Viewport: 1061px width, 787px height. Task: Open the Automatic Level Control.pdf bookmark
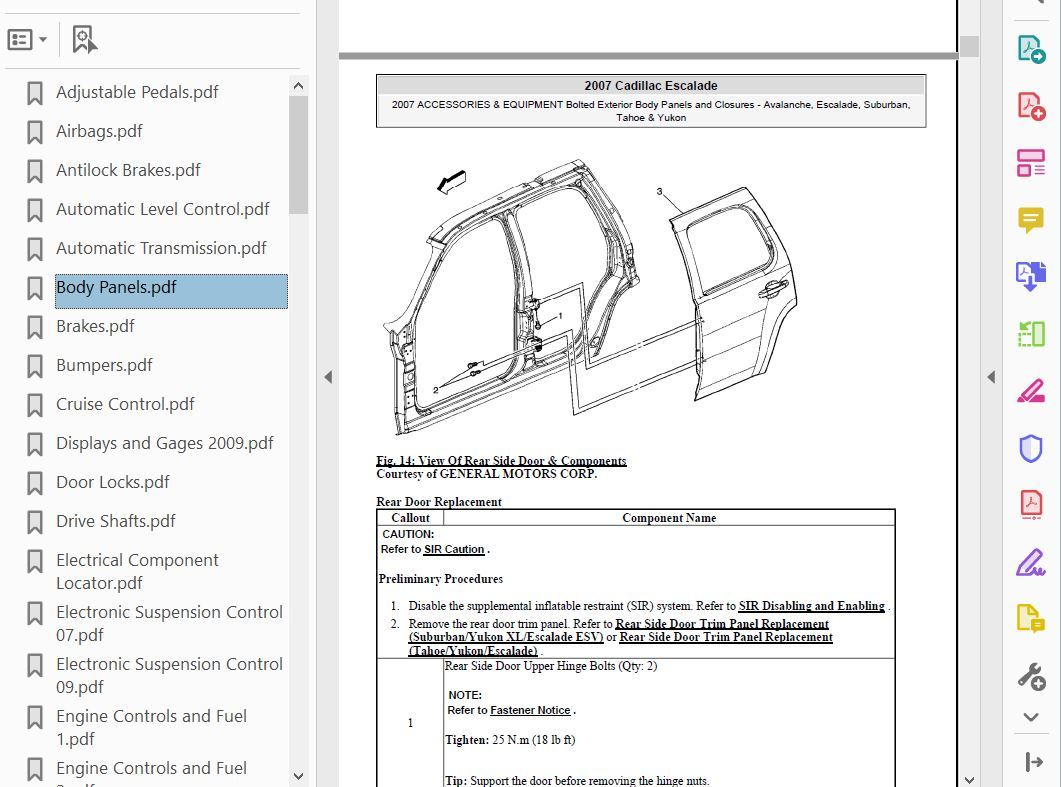point(163,209)
